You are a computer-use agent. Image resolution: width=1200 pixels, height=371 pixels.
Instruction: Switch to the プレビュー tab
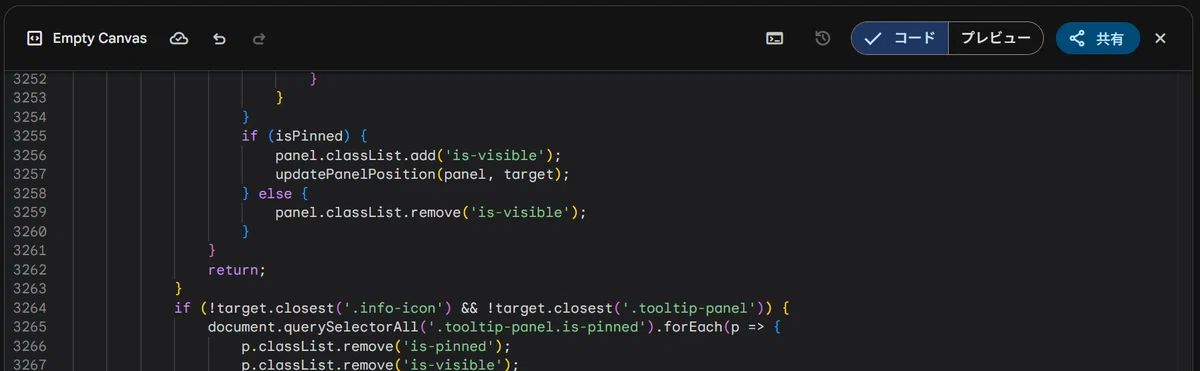(x=995, y=38)
